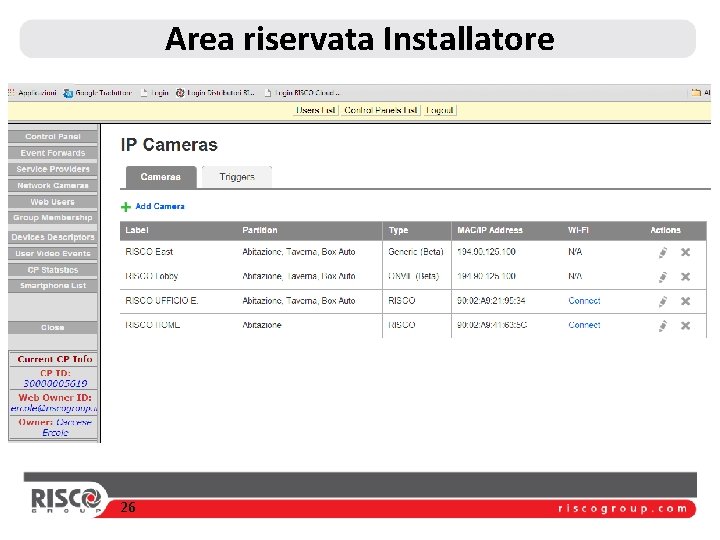Click the green plus Add Camera icon
The image size is (720, 540).
coord(125,207)
